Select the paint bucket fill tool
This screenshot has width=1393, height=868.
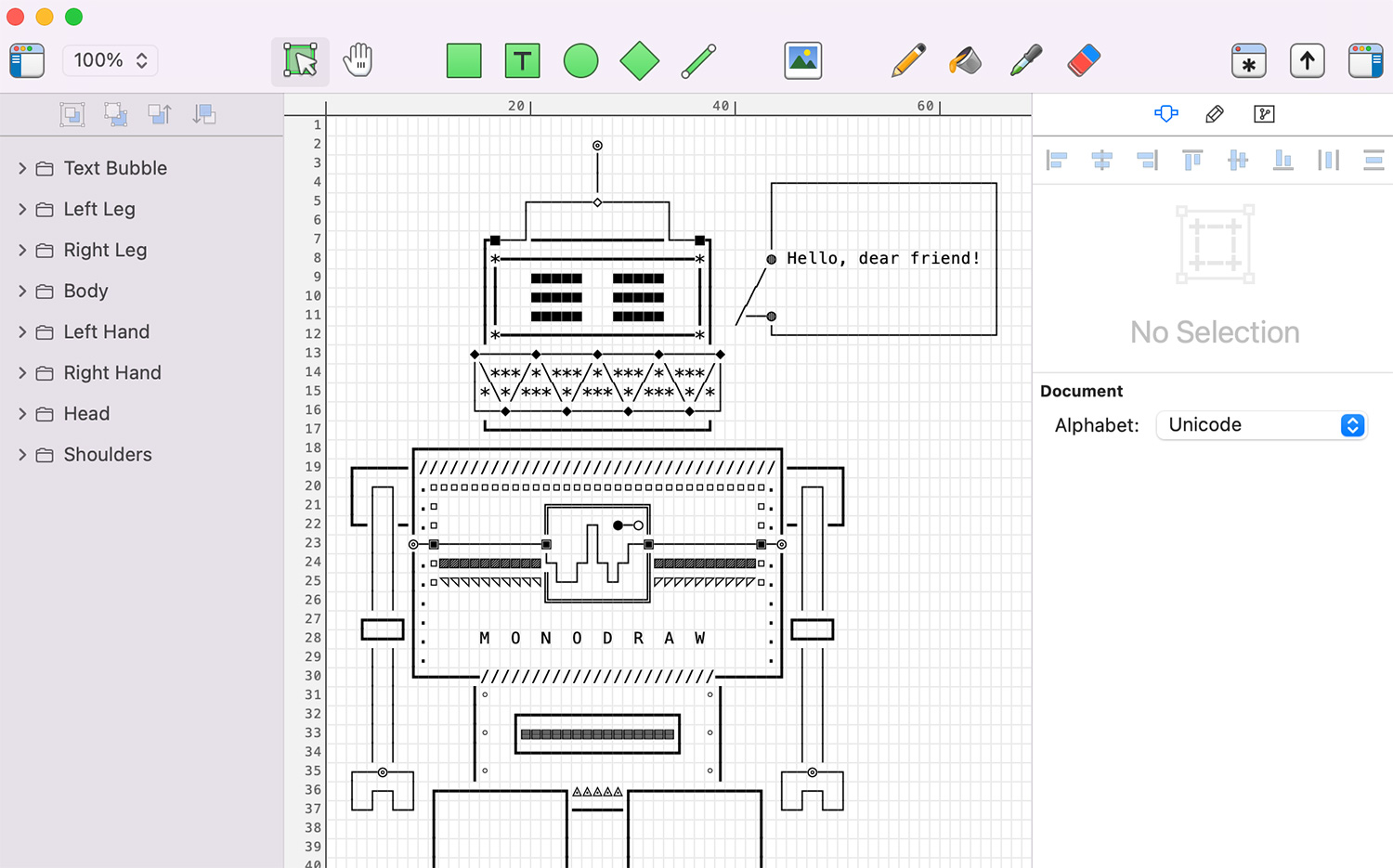(966, 60)
